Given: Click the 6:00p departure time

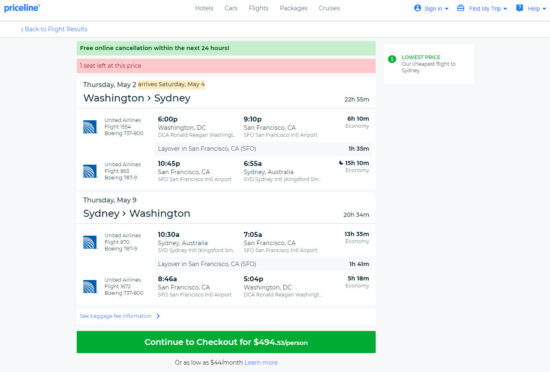Looking at the screenshot, I should click(168, 119).
